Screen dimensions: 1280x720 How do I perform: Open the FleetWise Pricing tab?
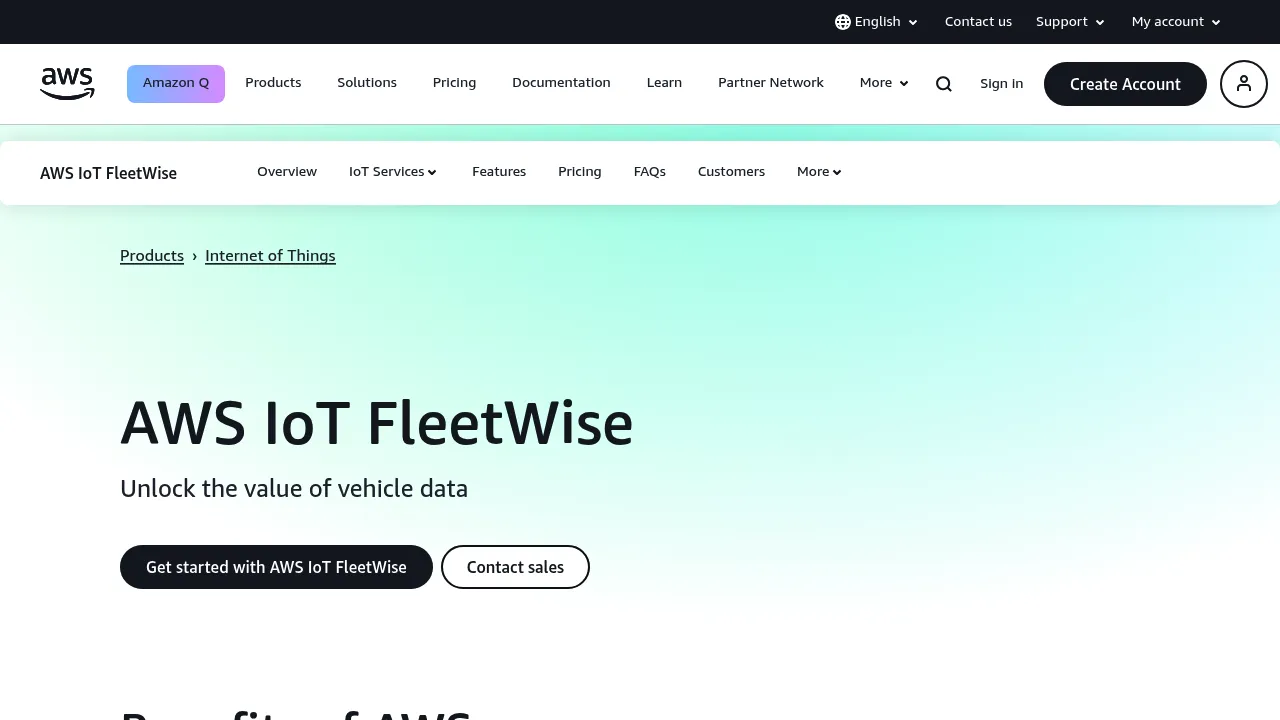point(580,172)
